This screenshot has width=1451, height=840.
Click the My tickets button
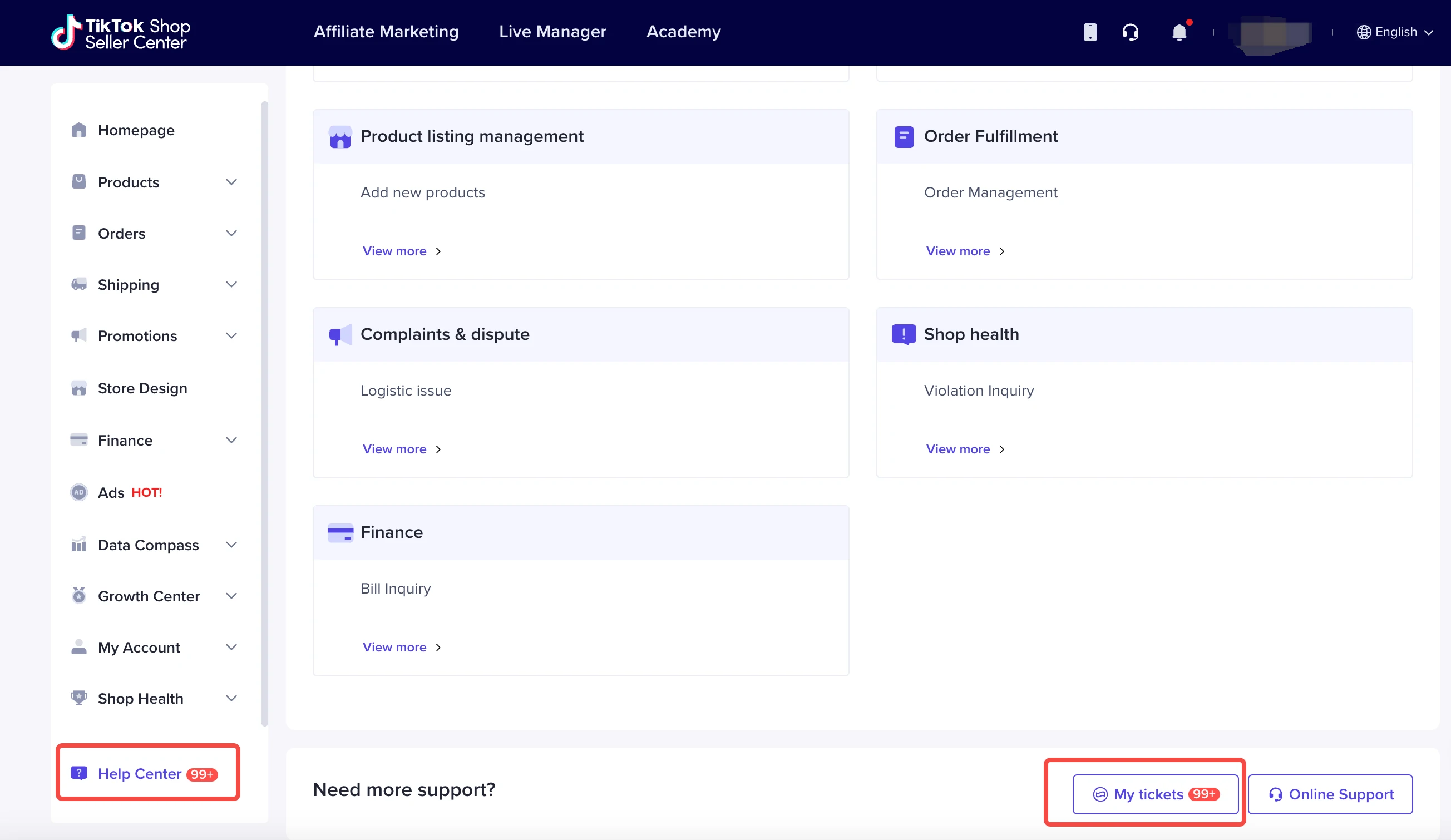coord(1155,794)
